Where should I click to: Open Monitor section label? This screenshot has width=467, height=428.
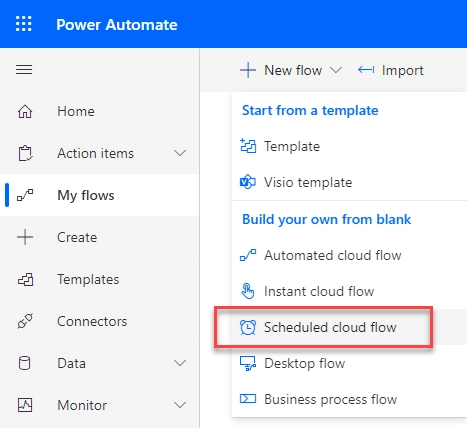[82, 405]
